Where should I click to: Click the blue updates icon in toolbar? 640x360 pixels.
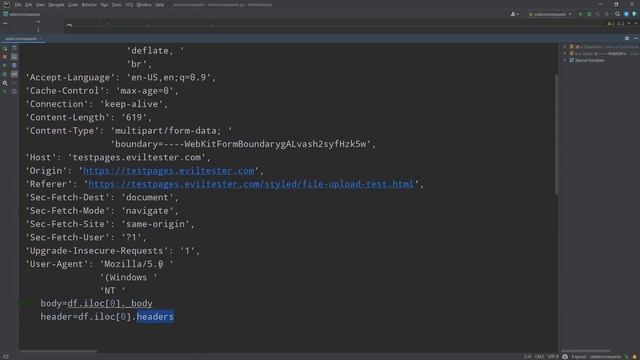click(626, 14)
